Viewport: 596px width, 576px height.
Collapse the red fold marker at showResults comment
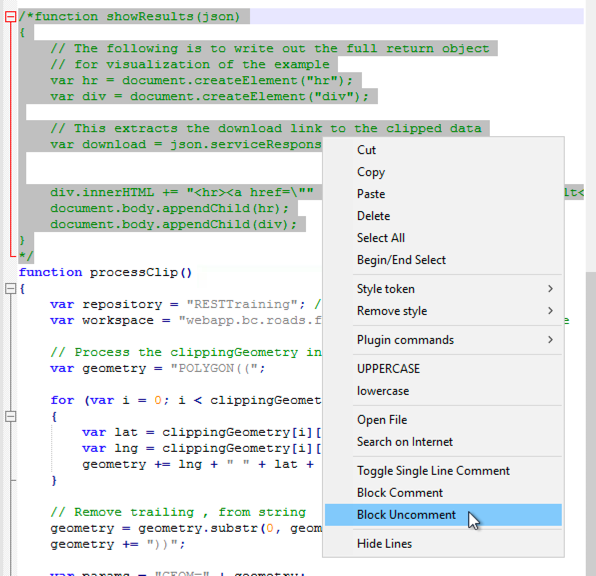tap(11, 16)
